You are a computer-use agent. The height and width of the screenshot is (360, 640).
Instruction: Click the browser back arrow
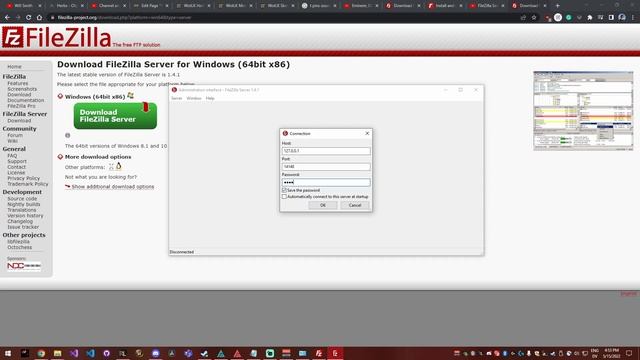coord(7,18)
